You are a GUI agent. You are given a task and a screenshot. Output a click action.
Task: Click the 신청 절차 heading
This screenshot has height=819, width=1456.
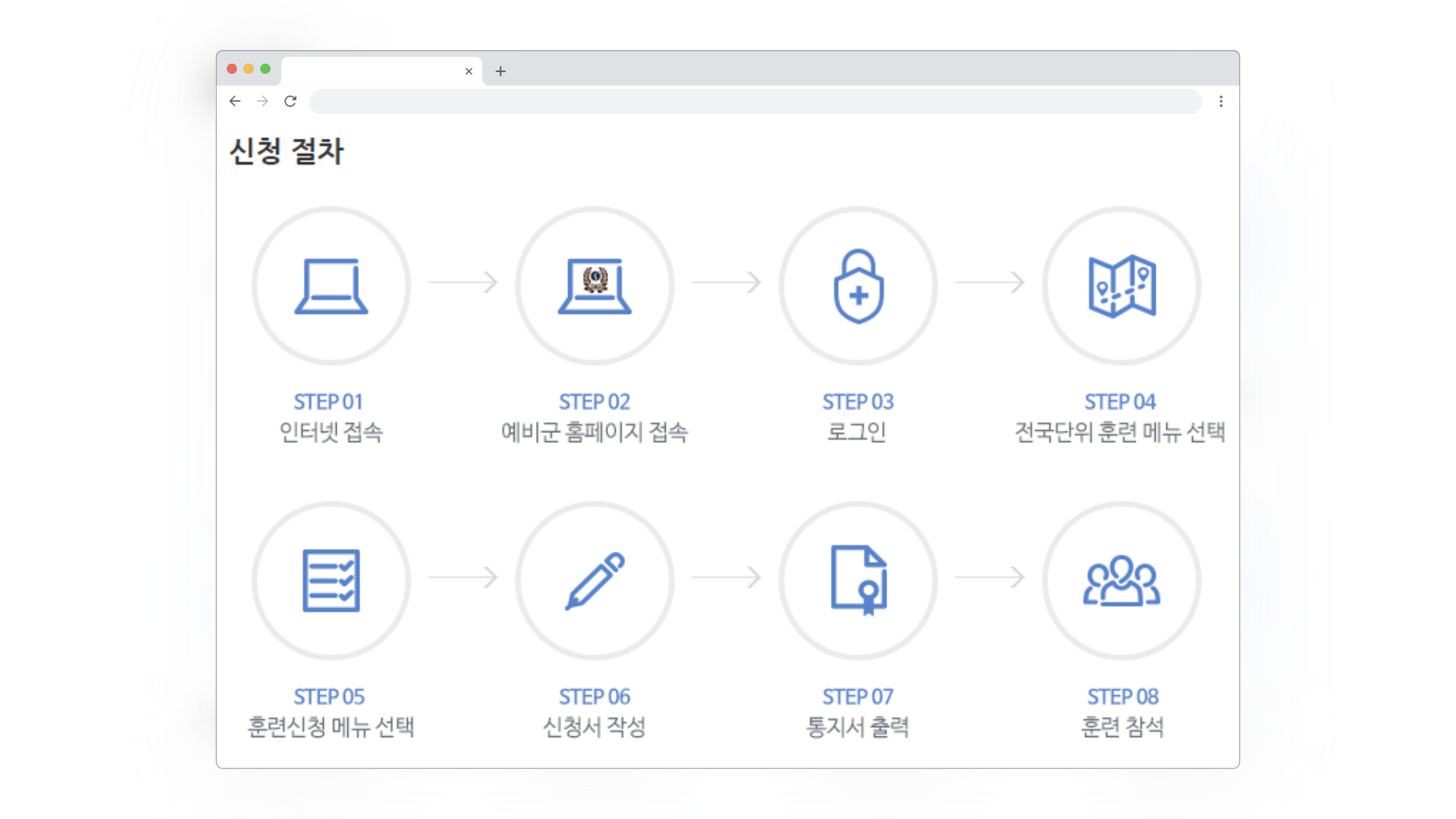pos(287,151)
